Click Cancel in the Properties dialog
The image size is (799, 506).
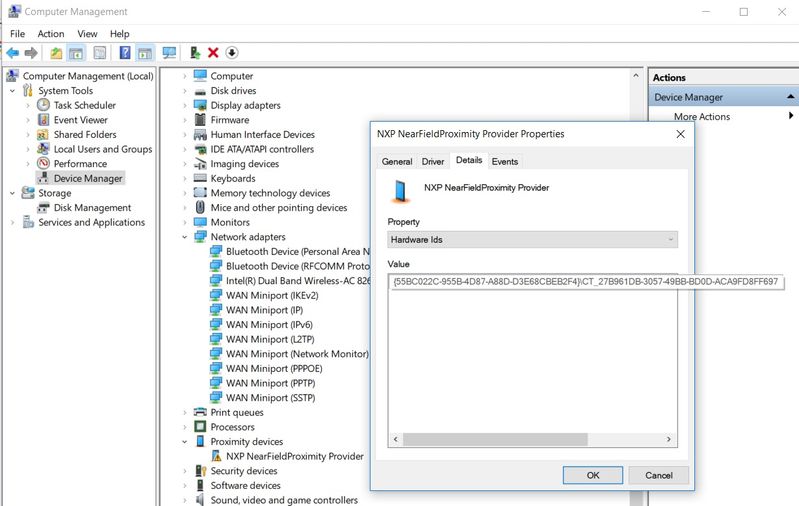[658, 475]
